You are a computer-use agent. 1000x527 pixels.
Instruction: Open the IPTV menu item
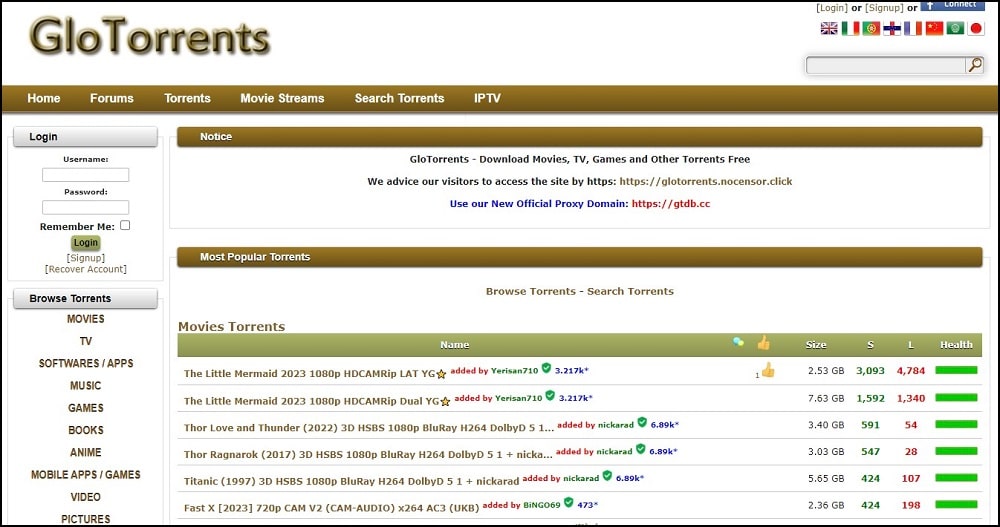coord(487,98)
